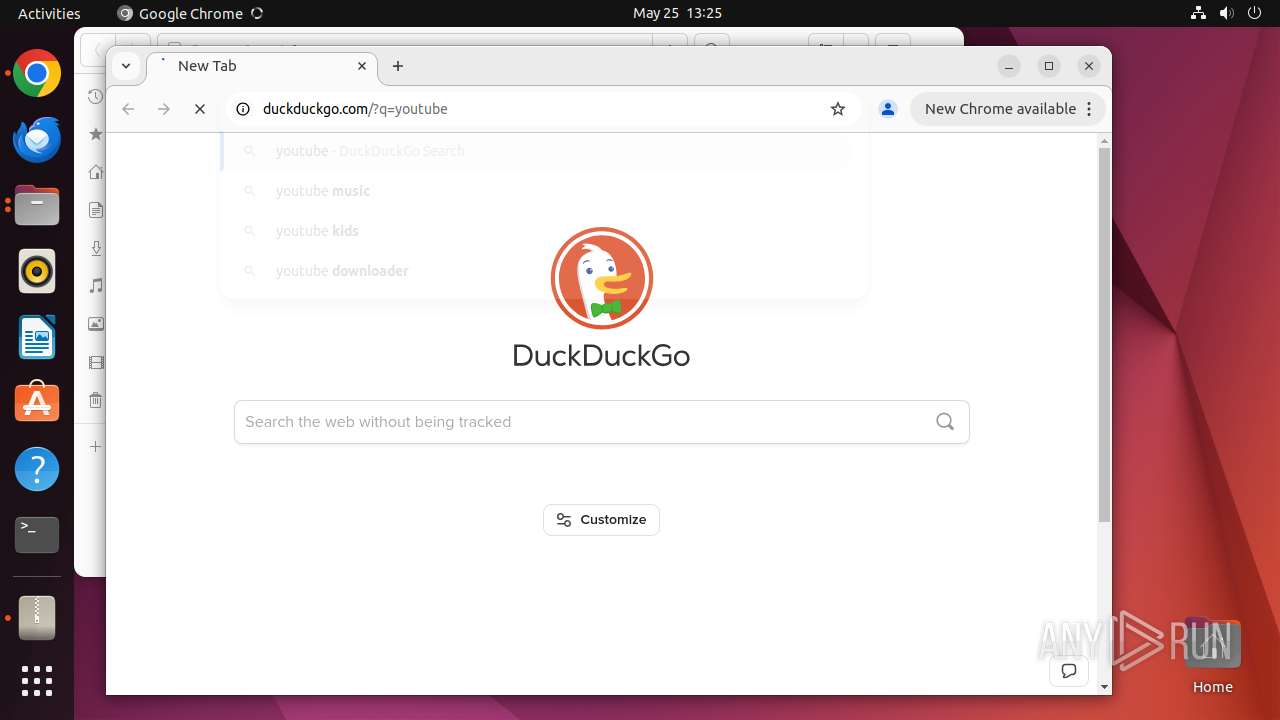Open Trash in Files sidebar
The image size is (1280, 720).
(96, 400)
